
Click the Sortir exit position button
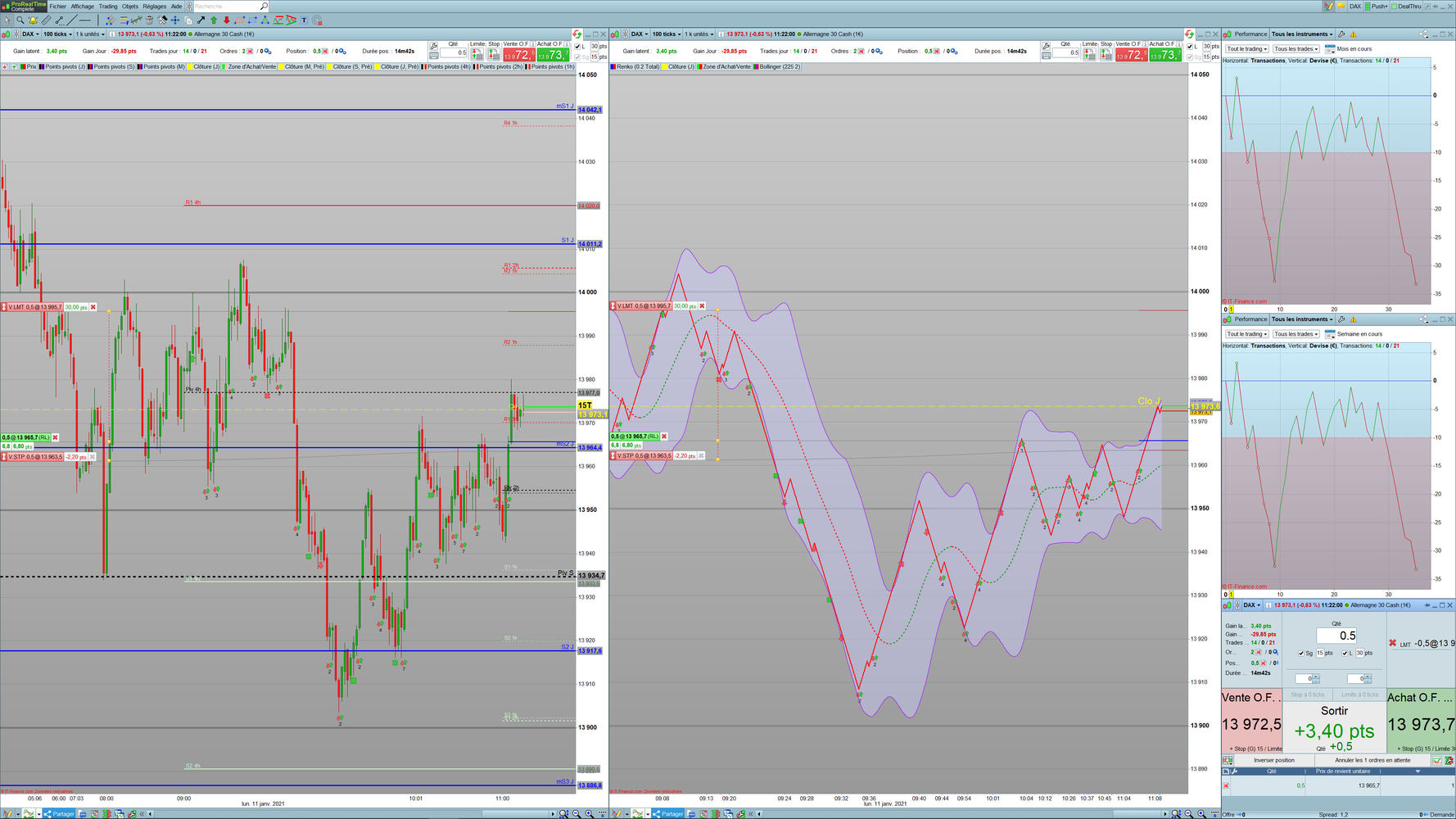[x=1334, y=728]
